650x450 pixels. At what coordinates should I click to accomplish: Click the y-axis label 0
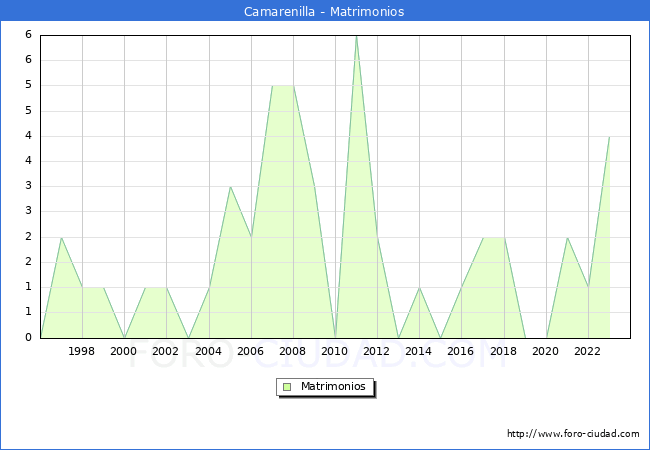[29, 338]
